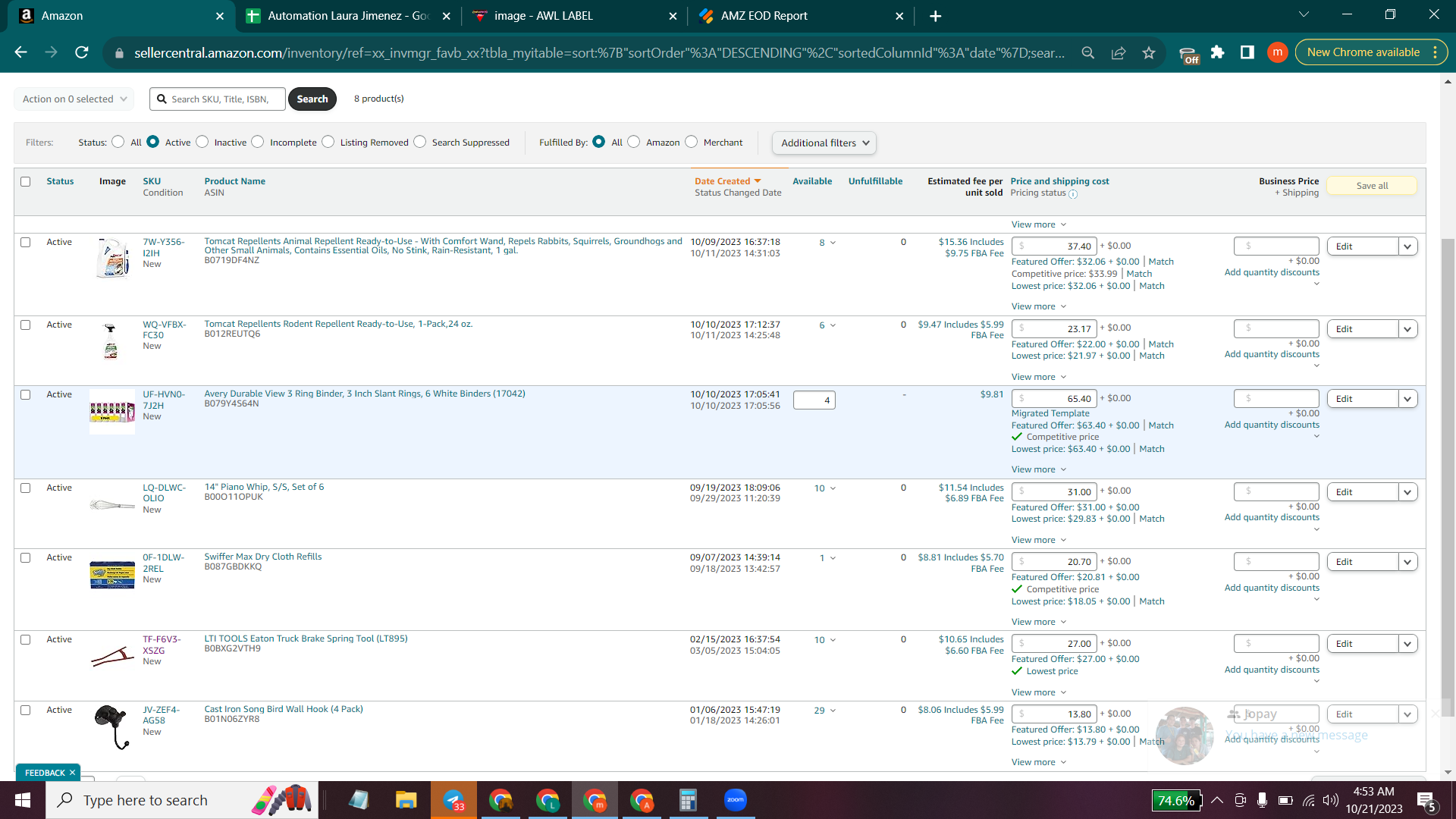Open Edit dropdown arrow for Avery Binder row
This screenshot has width=1456, height=819.
pyautogui.click(x=1408, y=399)
